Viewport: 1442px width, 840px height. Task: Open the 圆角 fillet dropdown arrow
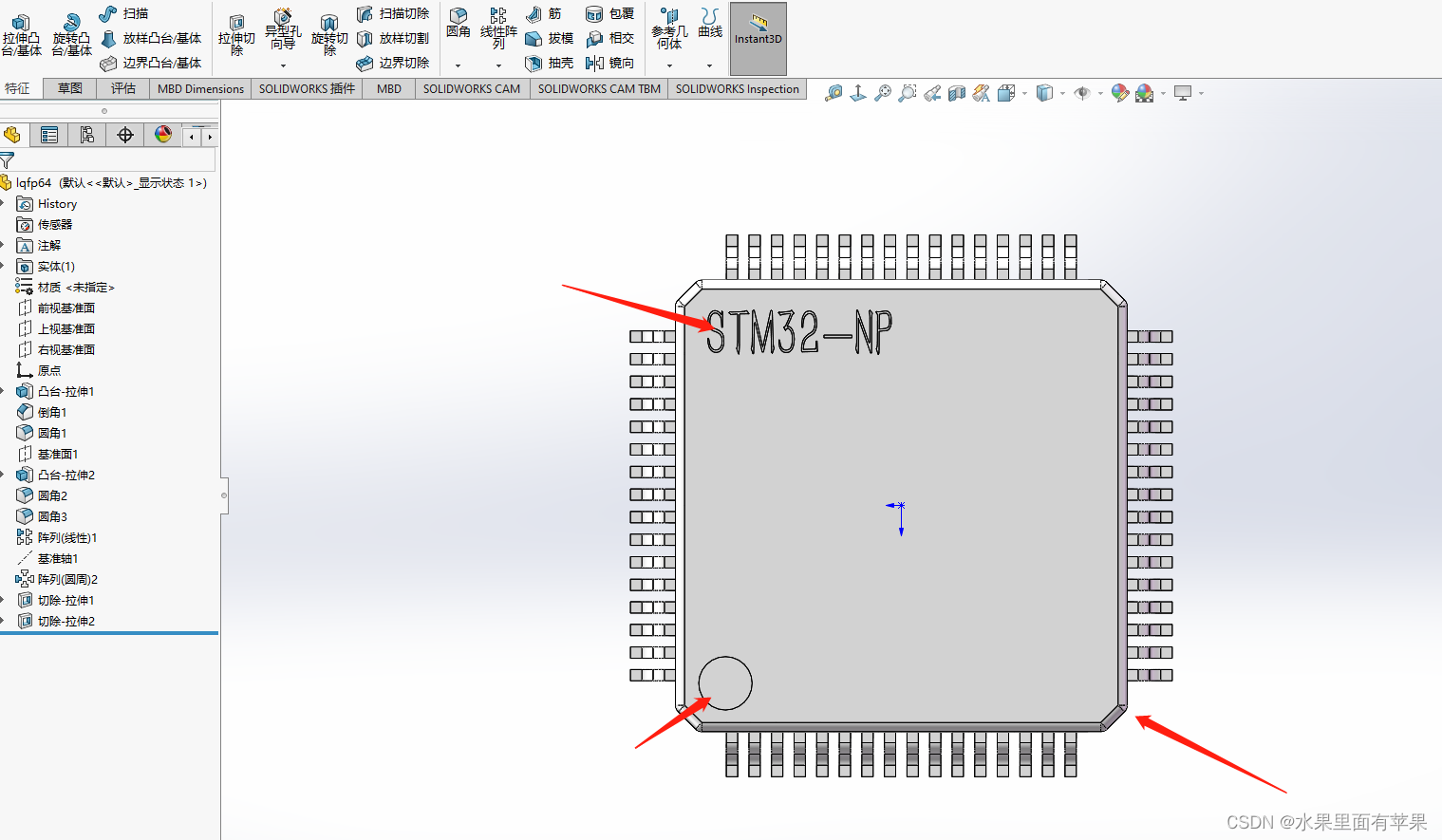coord(458,65)
